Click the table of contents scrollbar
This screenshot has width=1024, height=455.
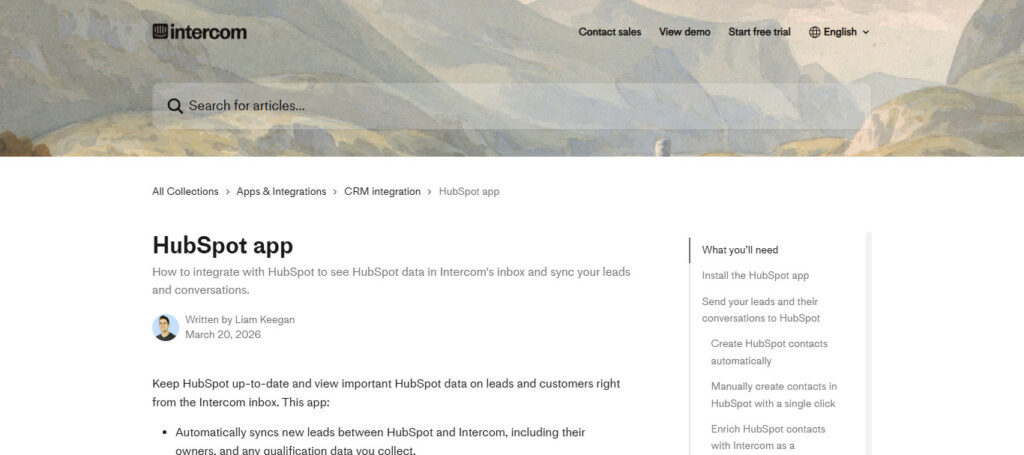[869, 343]
